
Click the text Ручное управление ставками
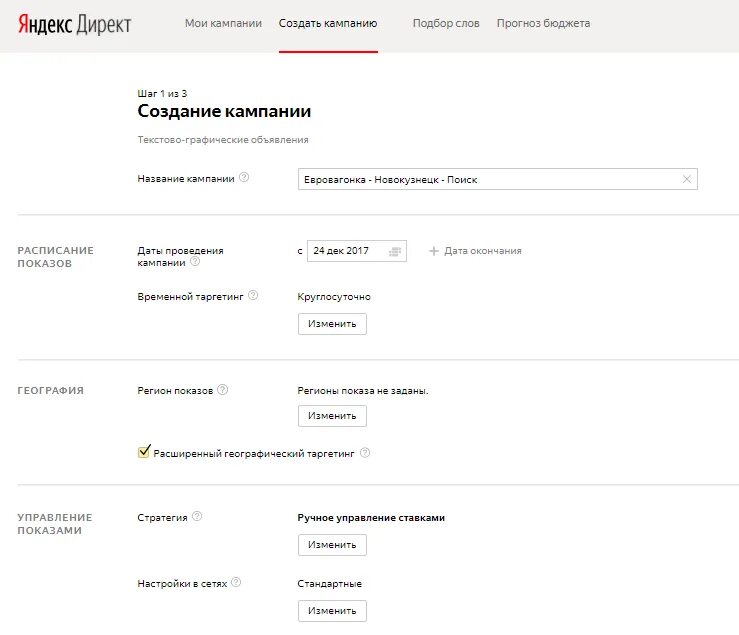(x=371, y=518)
